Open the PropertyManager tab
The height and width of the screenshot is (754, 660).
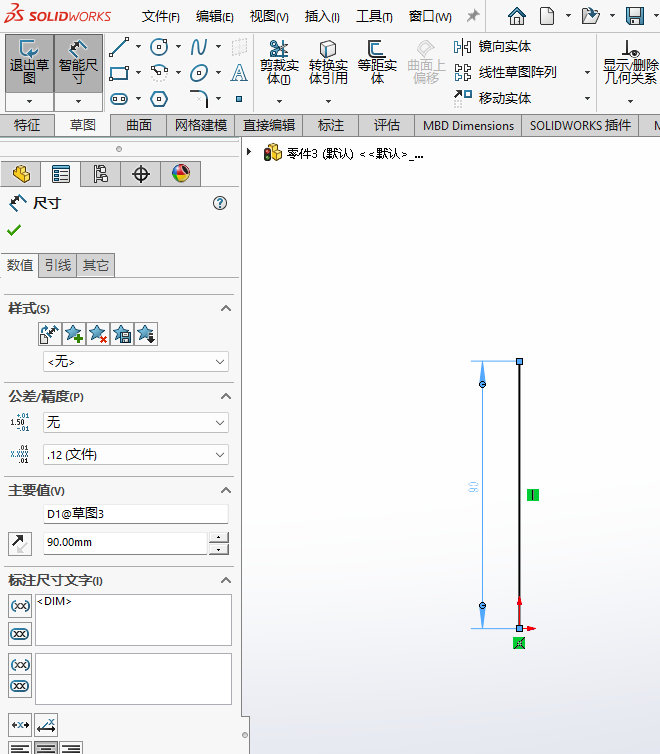pos(61,174)
